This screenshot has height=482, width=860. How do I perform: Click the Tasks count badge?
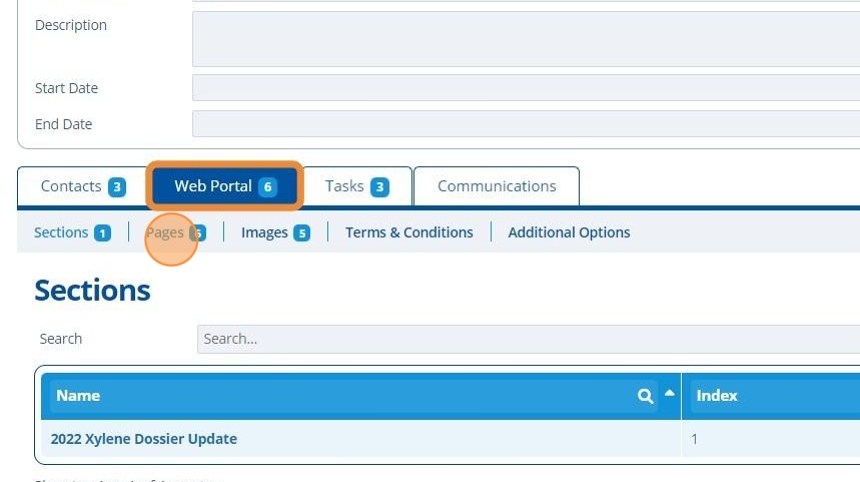pyautogui.click(x=379, y=187)
